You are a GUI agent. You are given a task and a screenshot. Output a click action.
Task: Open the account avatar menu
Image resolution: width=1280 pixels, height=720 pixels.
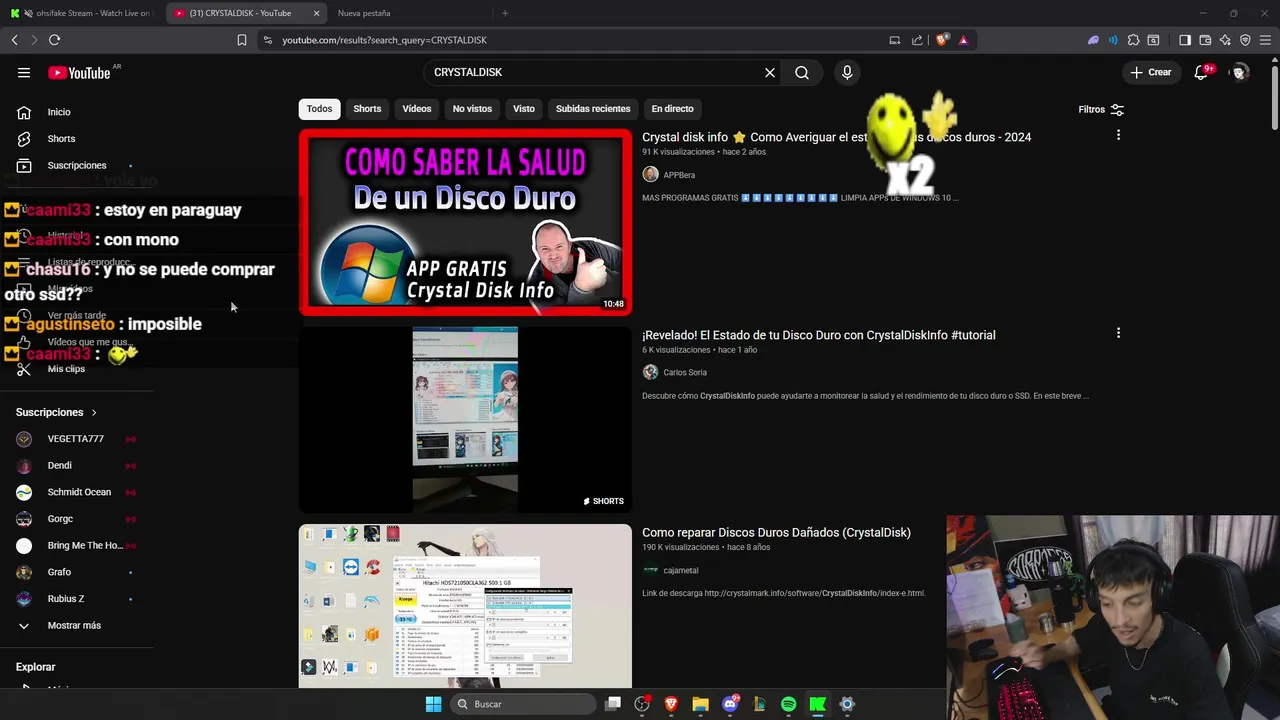pos(1240,72)
